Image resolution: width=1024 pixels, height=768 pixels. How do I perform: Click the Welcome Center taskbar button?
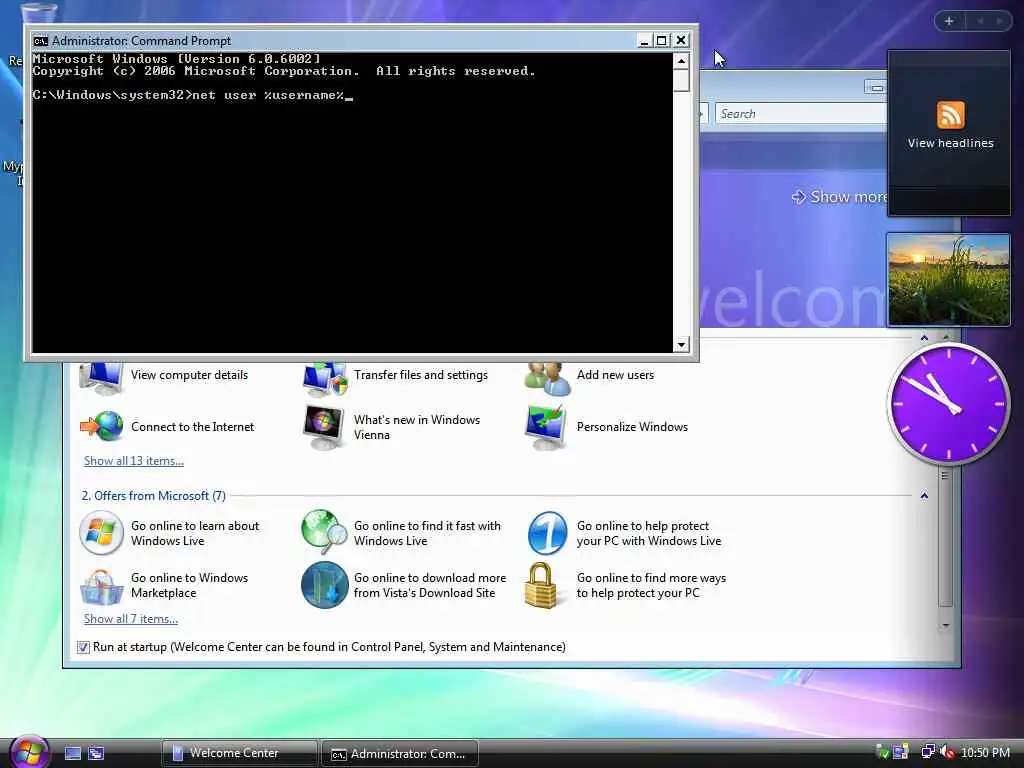coord(239,753)
